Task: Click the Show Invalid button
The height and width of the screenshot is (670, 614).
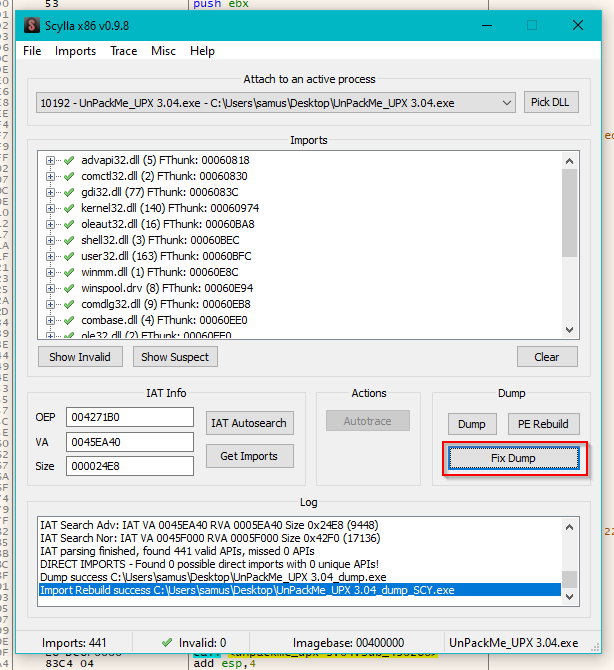Action: [x=80, y=357]
